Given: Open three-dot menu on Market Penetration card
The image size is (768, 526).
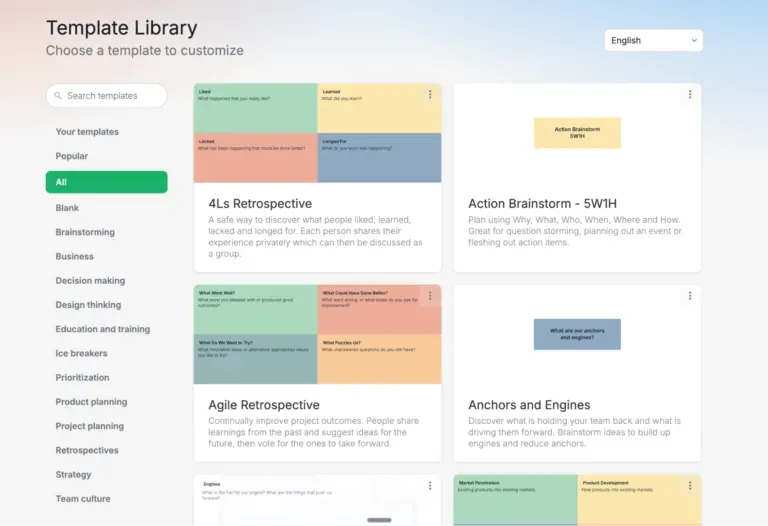Looking at the screenshot, I should 690,485.
